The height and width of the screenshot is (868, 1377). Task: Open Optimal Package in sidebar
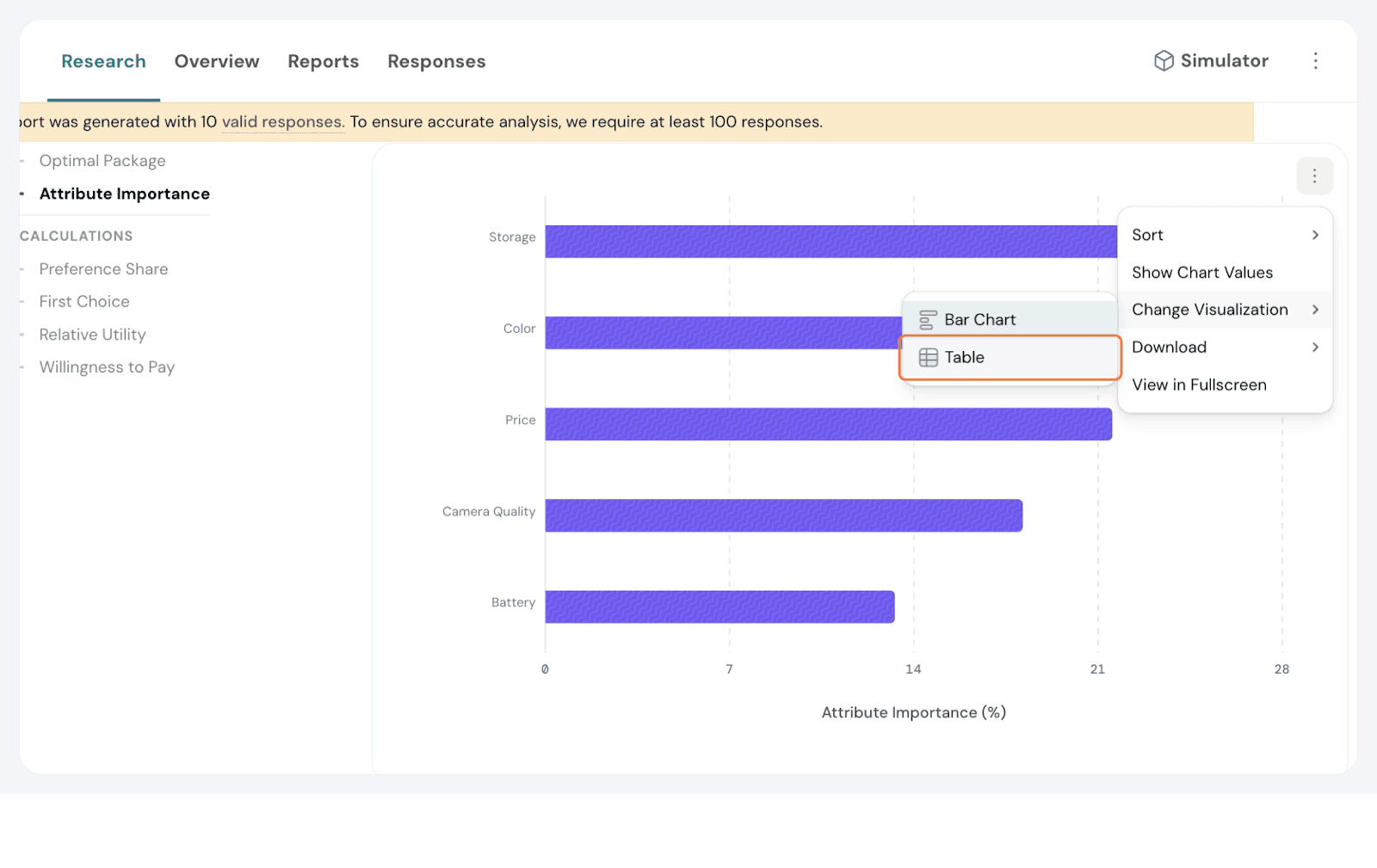pyautogui.click(x=102, y=161)
